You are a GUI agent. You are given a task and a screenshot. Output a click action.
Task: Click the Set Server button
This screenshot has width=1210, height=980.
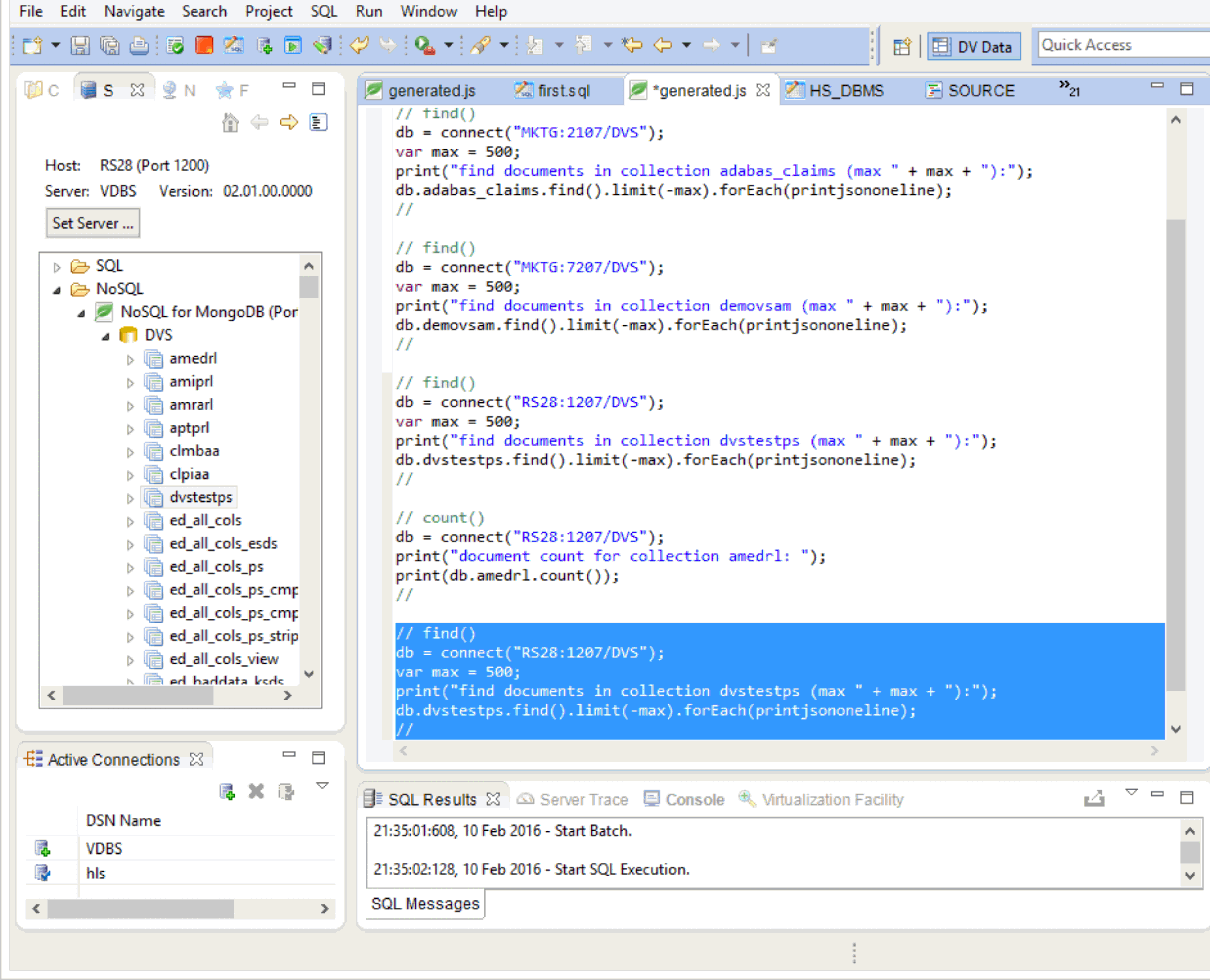pos(92,223)
